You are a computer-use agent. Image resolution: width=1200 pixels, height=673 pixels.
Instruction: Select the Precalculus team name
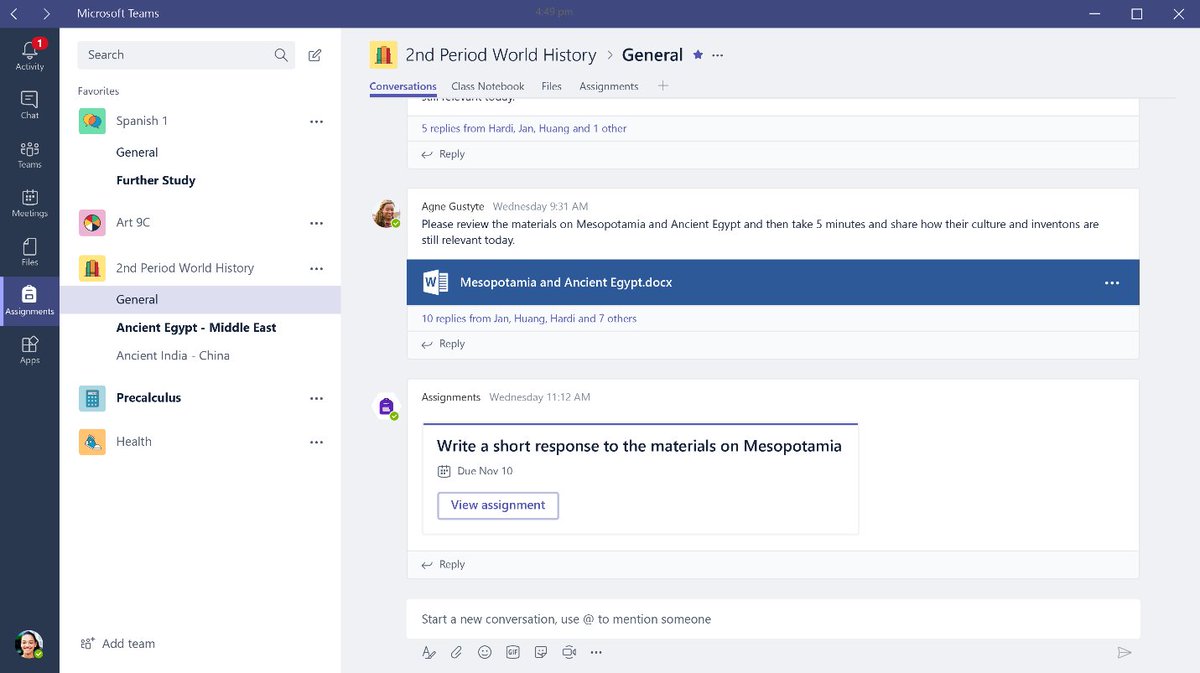pos(149,398)
